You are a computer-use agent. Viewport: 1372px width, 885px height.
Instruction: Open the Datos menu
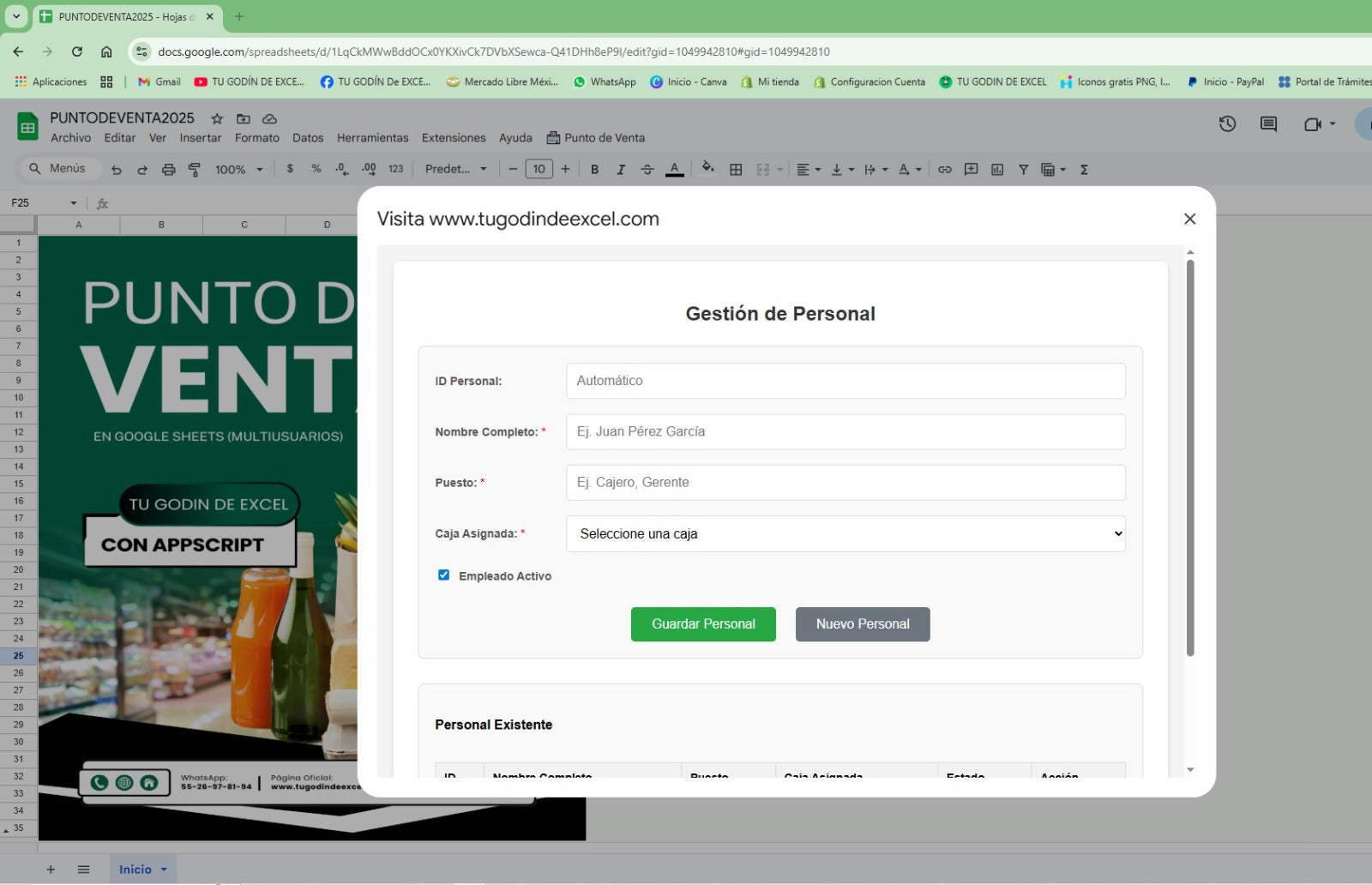(308, 138)
